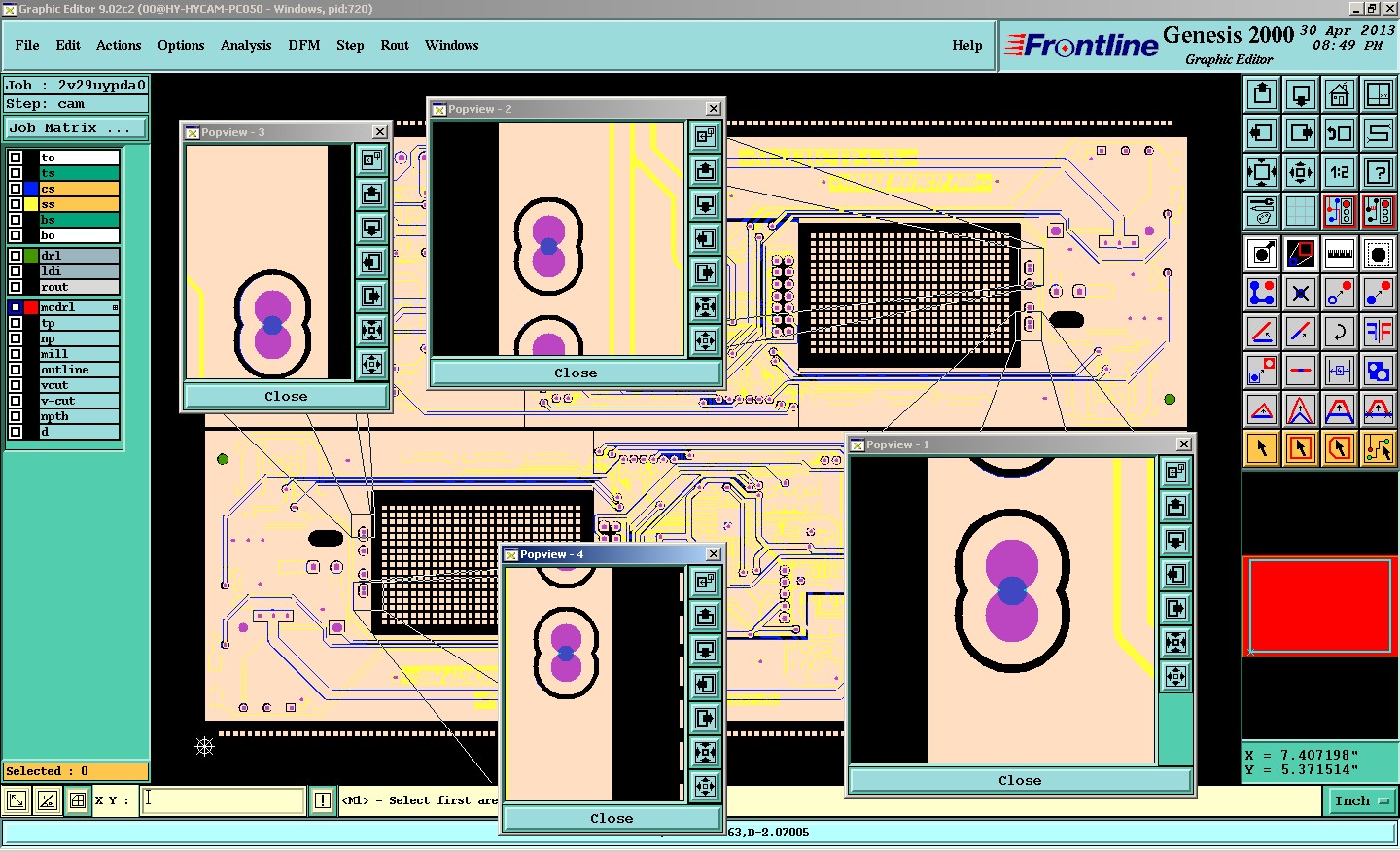Image resolution: width=1400 pixels, height=852 pixels.
Task: Toggle the 'drl' layer checkbox
Action: tap(16, 256)
